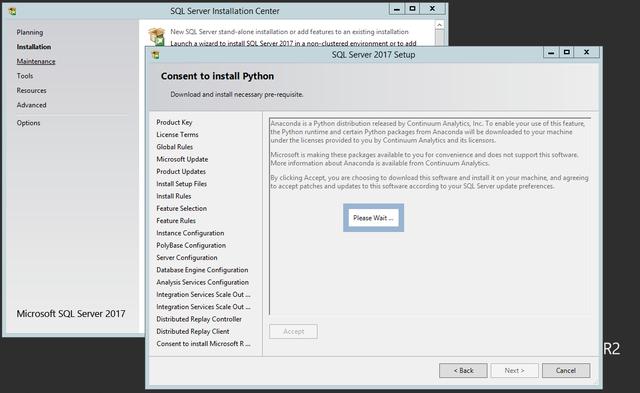This screenshot has height=393, width=640.
Task: Select the Analysis Services Configuration step
Action: point(202,282)
